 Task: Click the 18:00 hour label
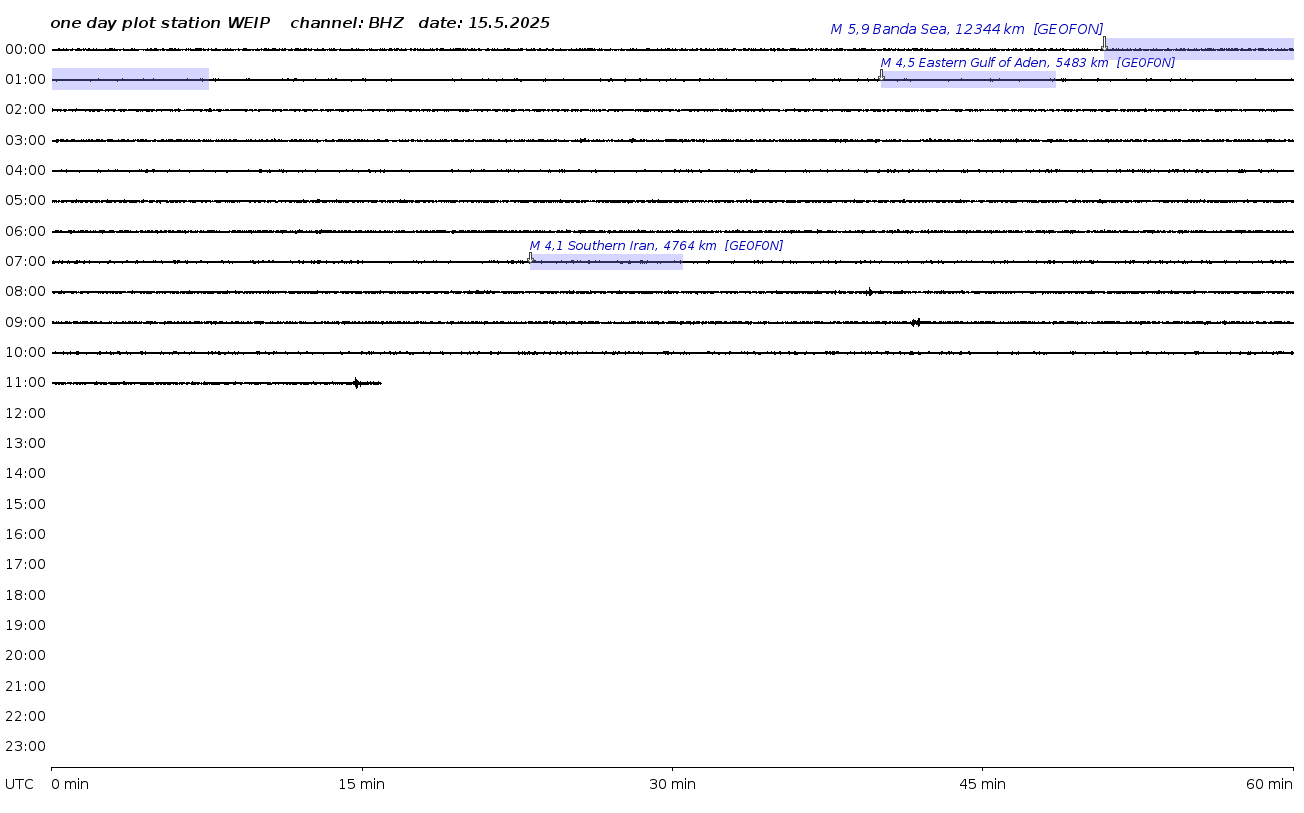click(x=25, y=595)
